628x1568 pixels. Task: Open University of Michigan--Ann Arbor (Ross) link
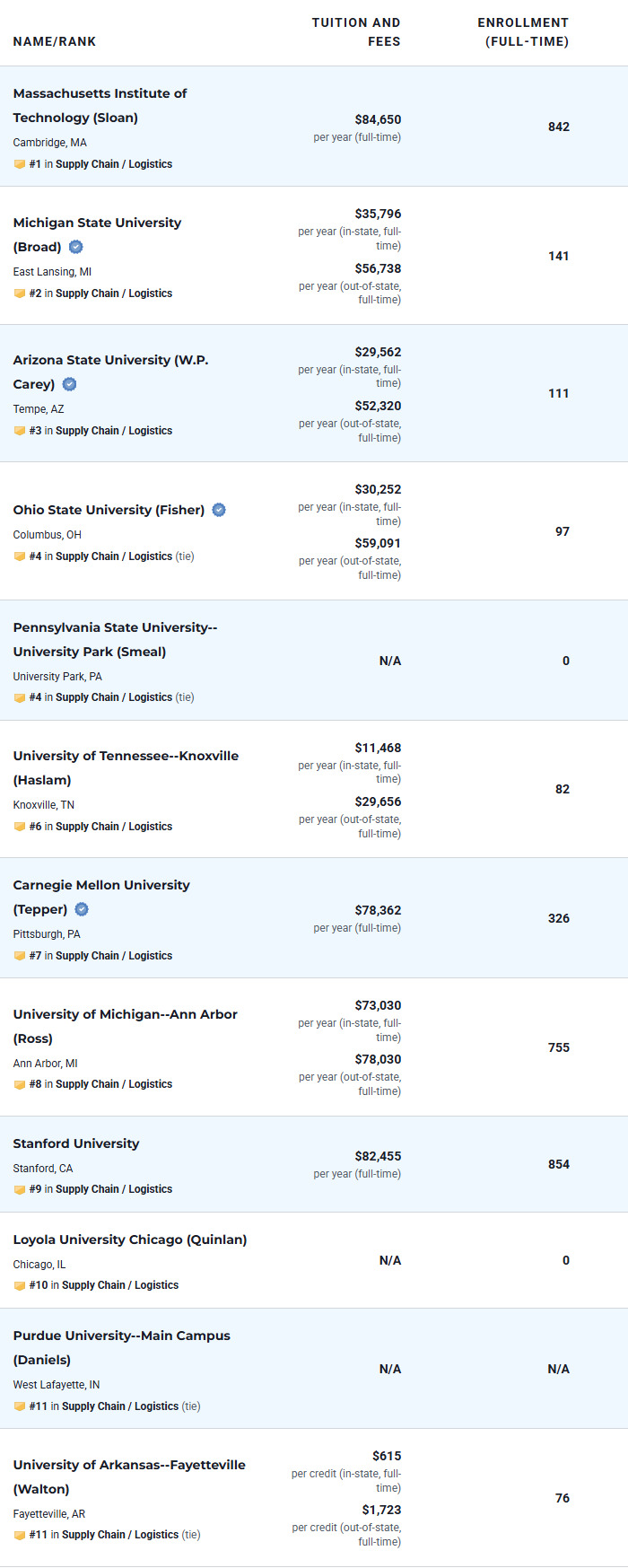point(125,1026)
